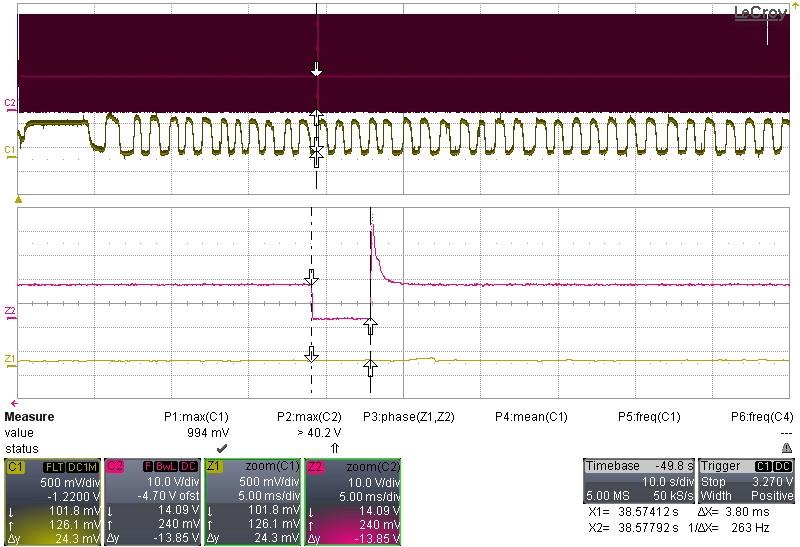Viewport: 800px width, 547px height.
Task: Click the -4.70 V ofst value in C2 box
Action: coord(168,496)
